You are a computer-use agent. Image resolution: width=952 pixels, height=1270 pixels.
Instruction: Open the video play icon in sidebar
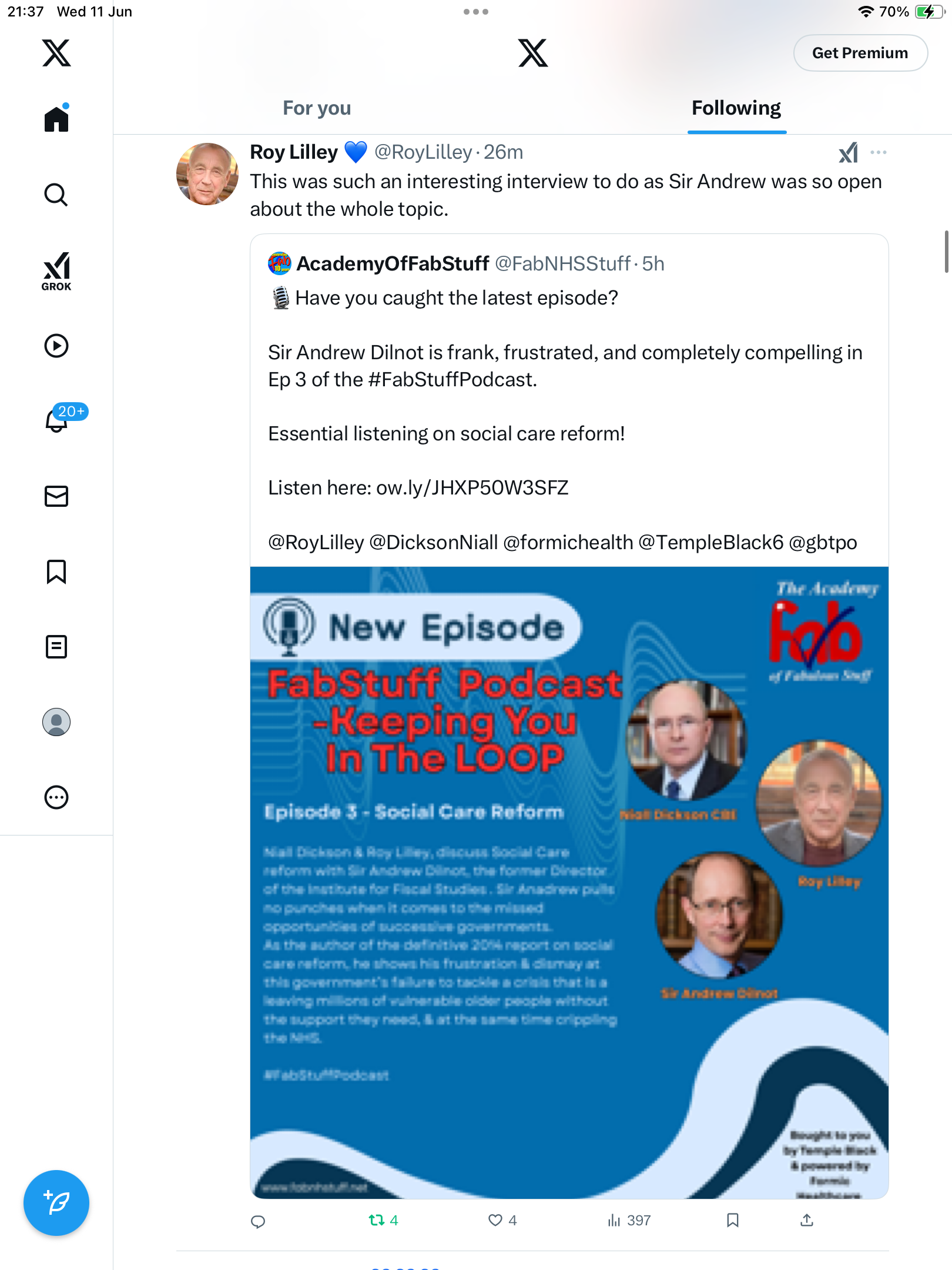(x=56, y=346)
